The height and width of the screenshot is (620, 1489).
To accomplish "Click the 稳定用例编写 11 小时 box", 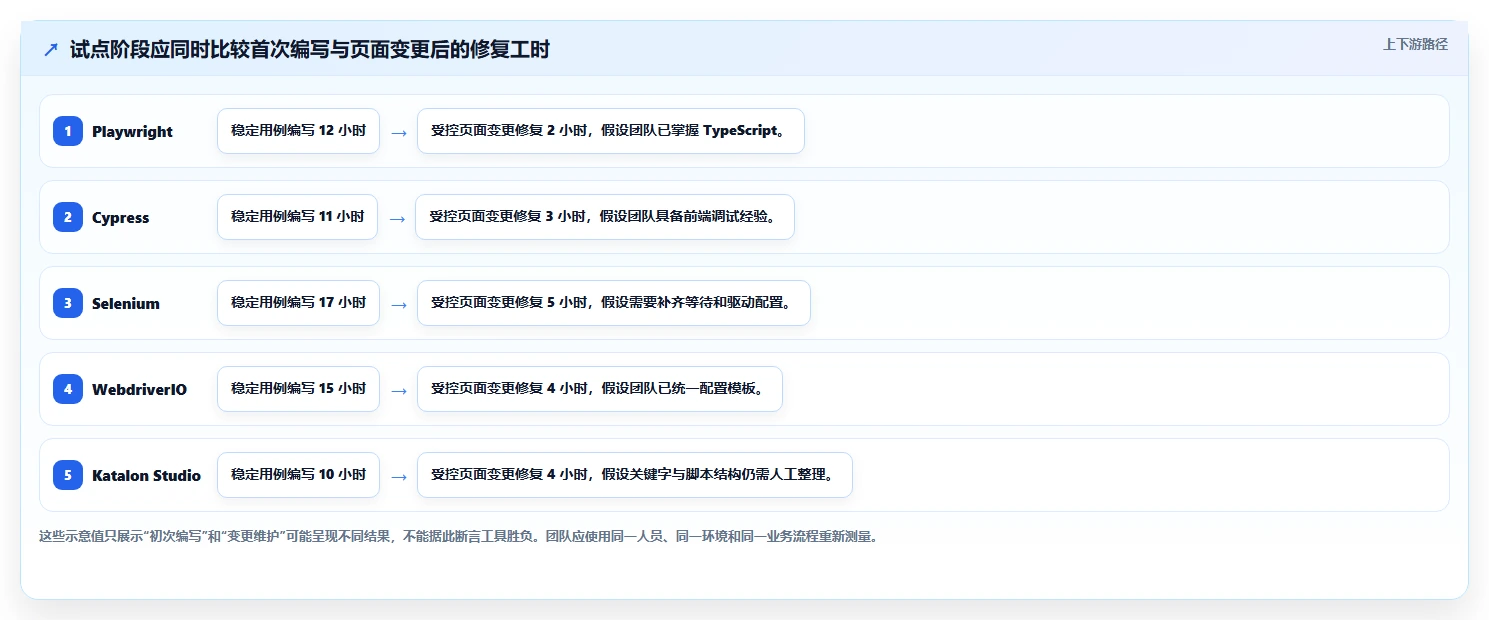I will click(297, 217).
